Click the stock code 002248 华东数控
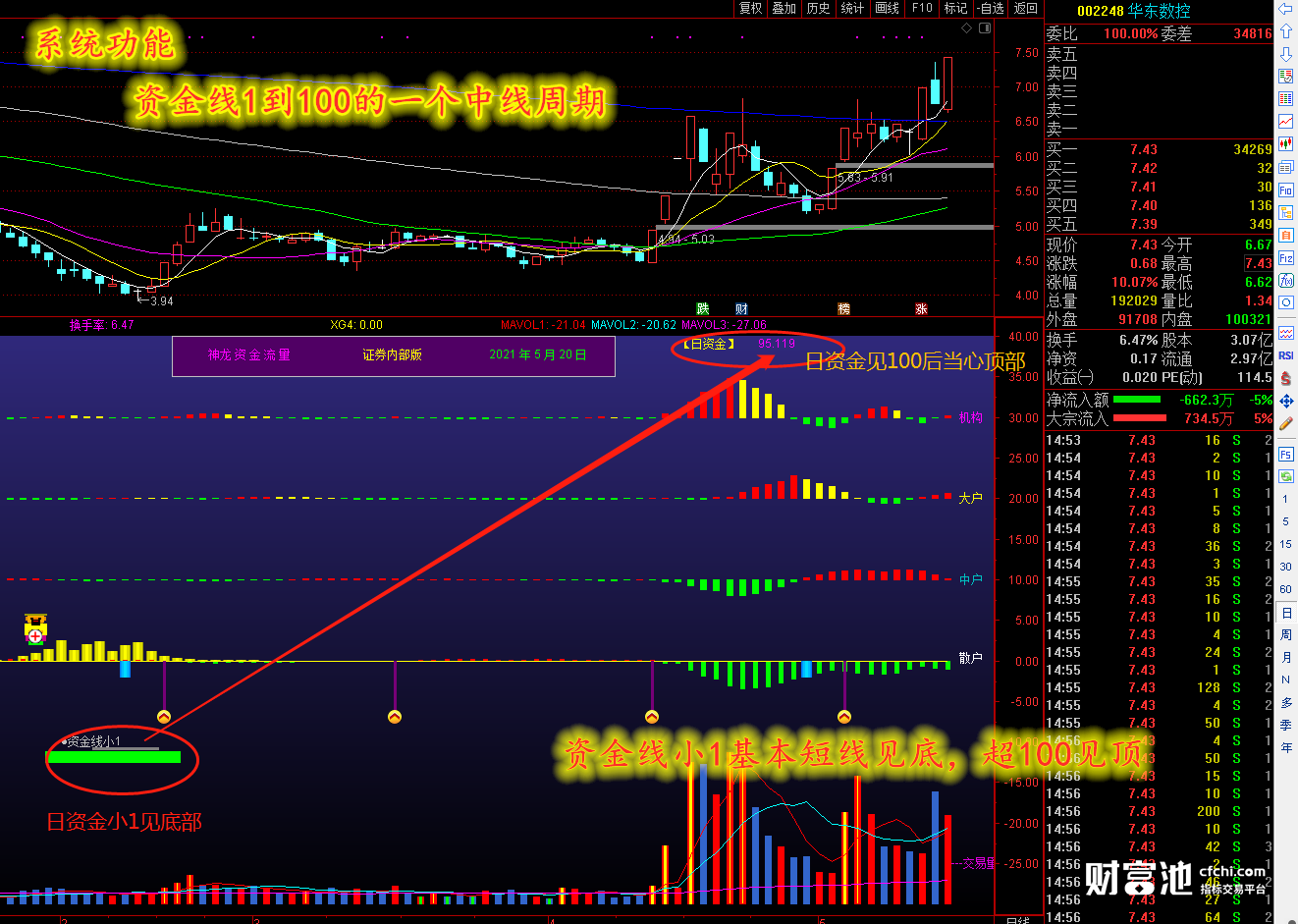The height and width of the screenshot is (924, 1298). 1133,11
